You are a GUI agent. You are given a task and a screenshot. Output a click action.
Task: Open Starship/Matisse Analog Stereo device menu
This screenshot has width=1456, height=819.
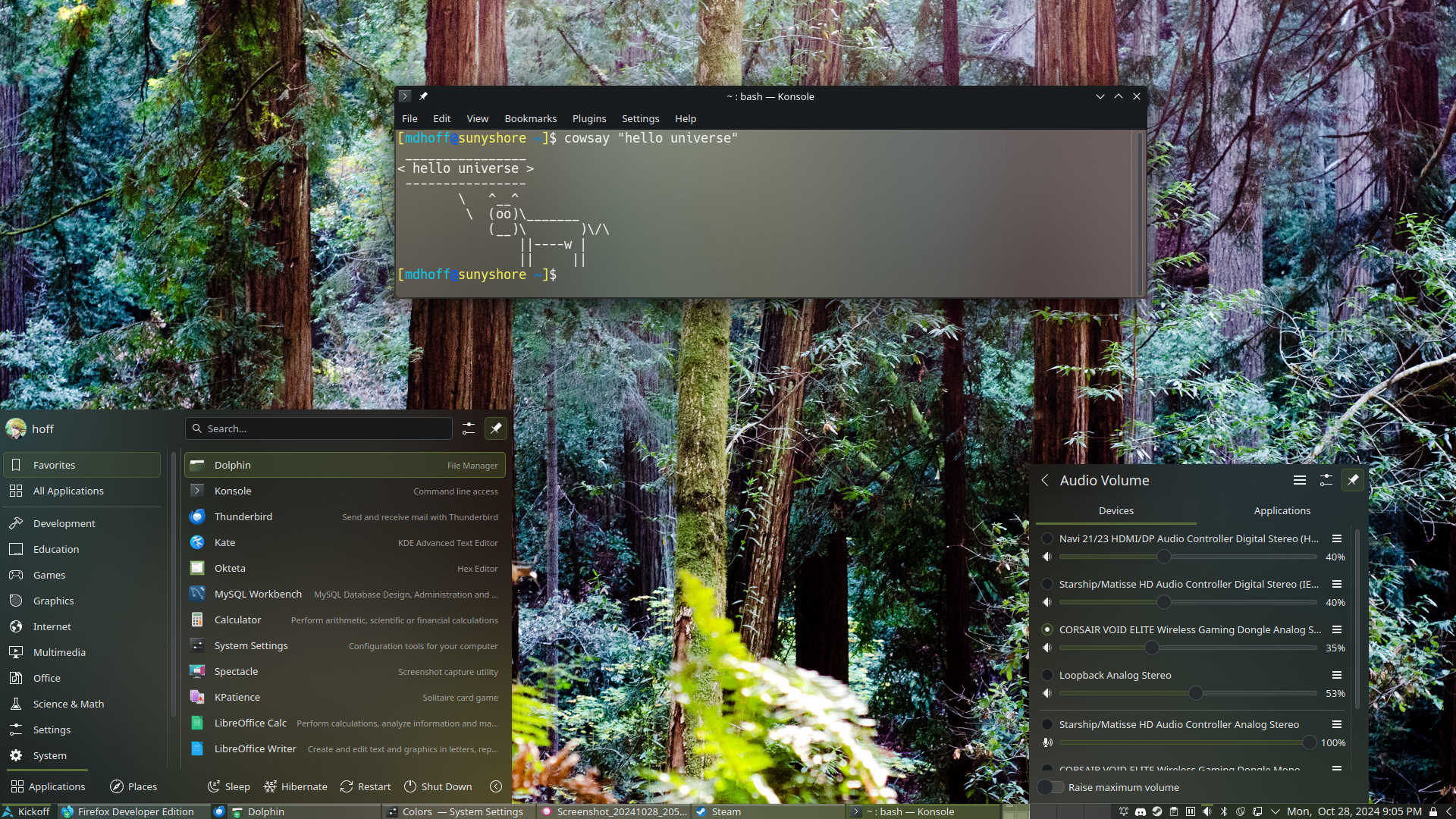1337,724
